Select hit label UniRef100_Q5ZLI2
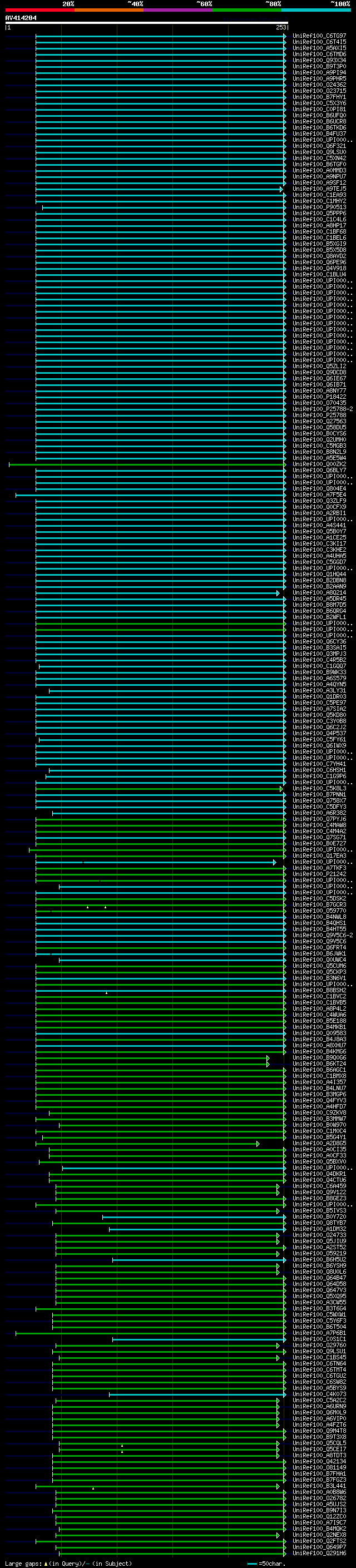This screenshot has width=356, height=1568. click(x=319, y=366)
